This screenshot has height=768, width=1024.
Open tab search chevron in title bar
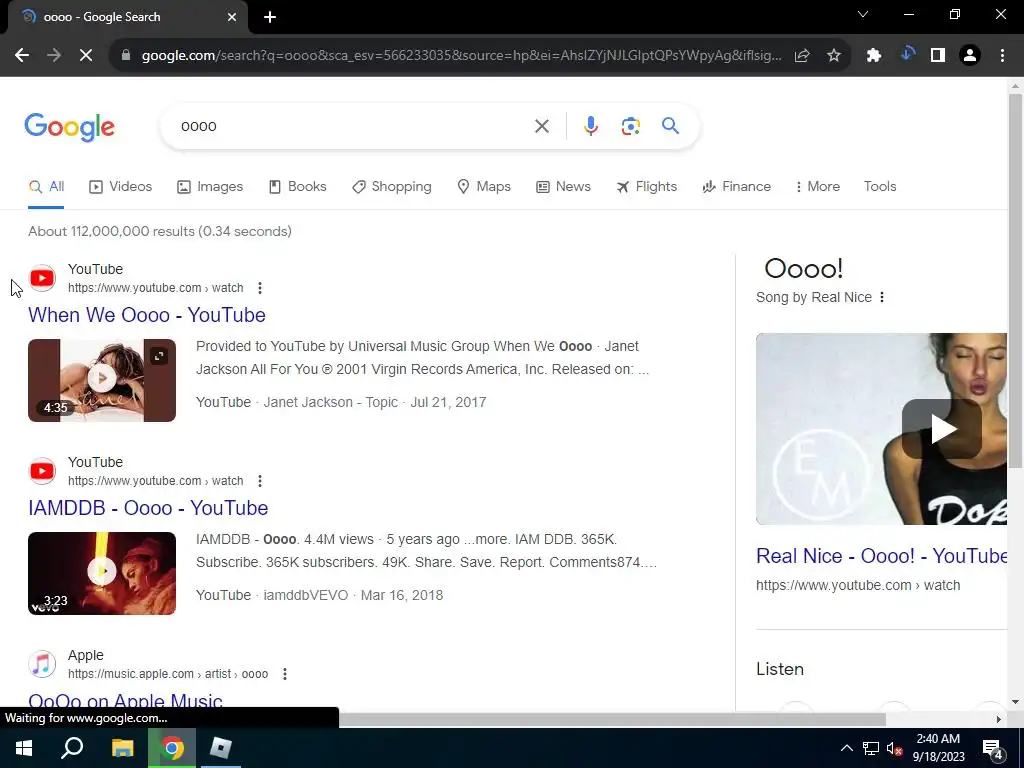[863, 14]
